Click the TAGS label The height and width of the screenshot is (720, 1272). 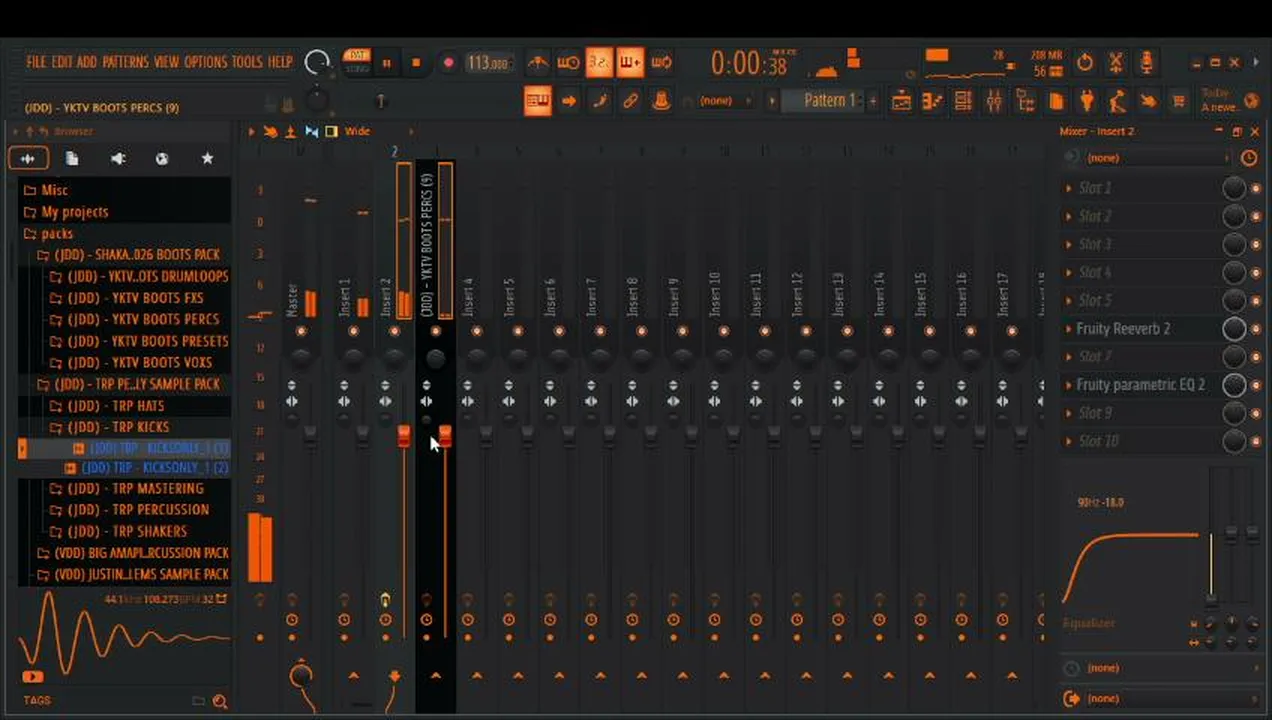pos(37,701)
